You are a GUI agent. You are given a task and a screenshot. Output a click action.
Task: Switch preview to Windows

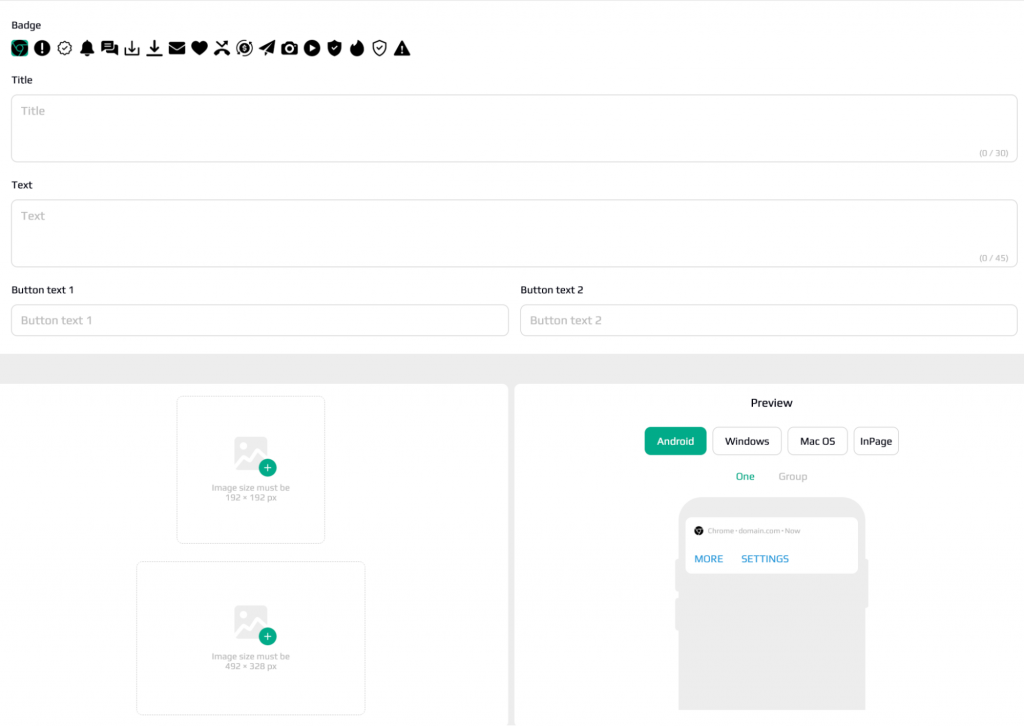747,441
